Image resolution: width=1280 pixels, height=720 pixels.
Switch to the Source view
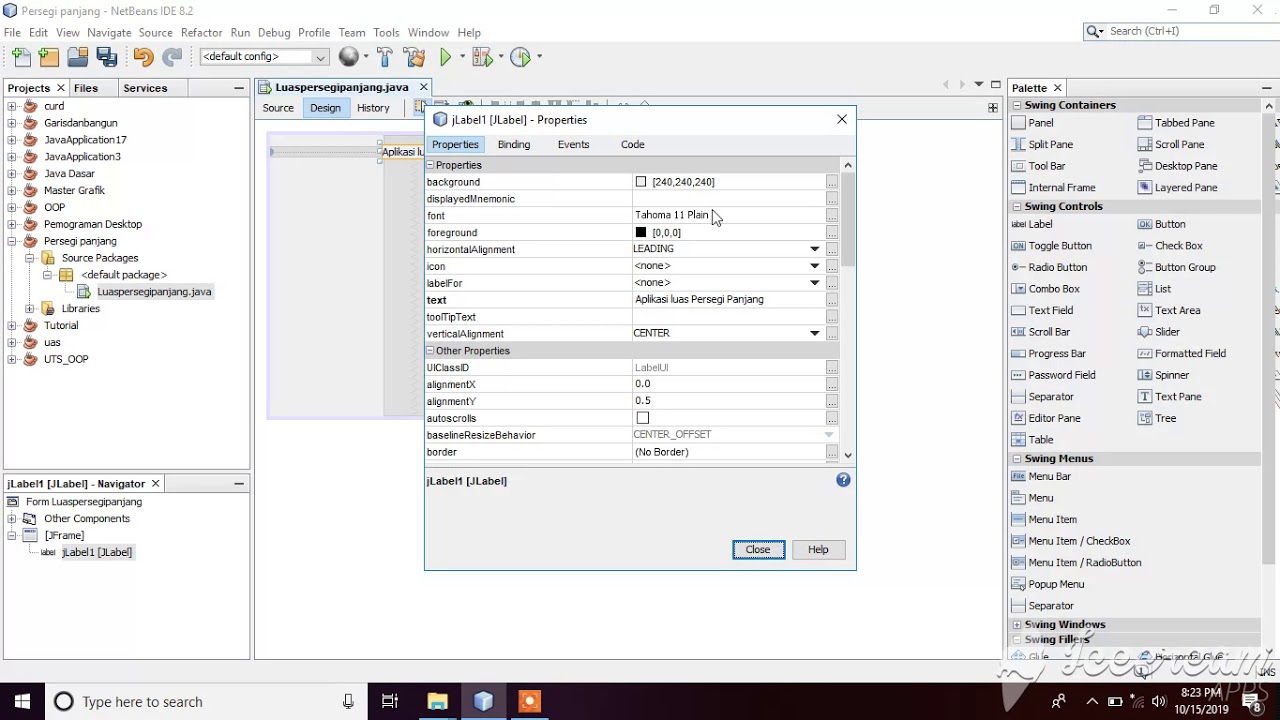[278, 108]
